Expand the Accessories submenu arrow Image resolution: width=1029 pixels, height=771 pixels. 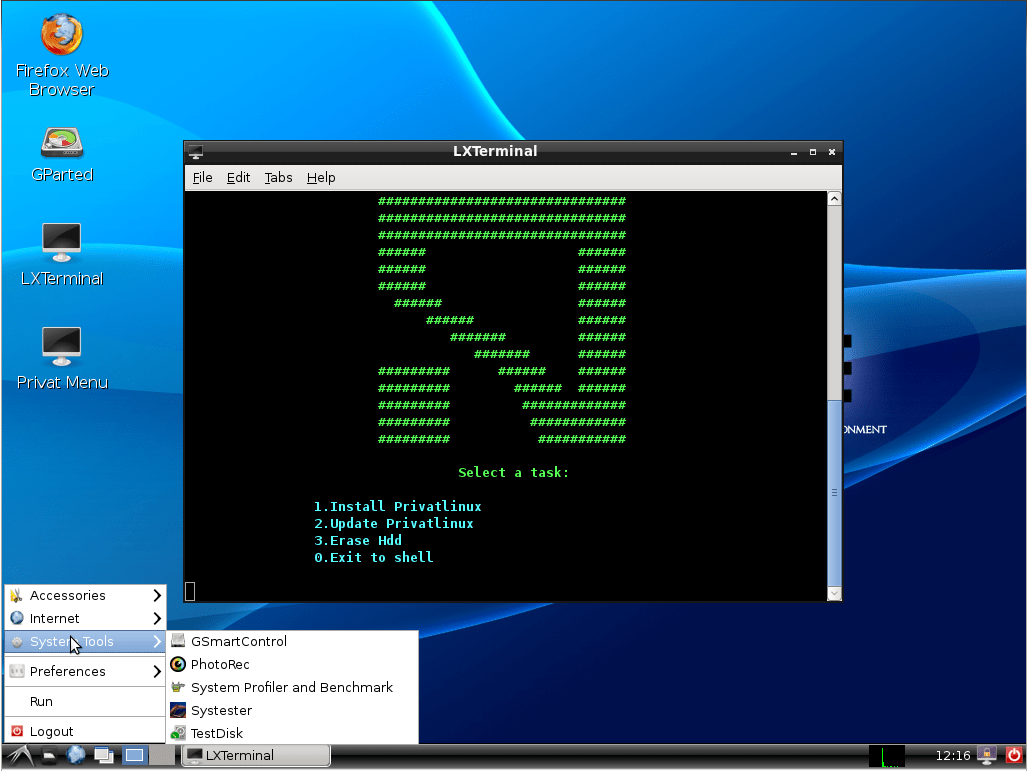(157, 595)
